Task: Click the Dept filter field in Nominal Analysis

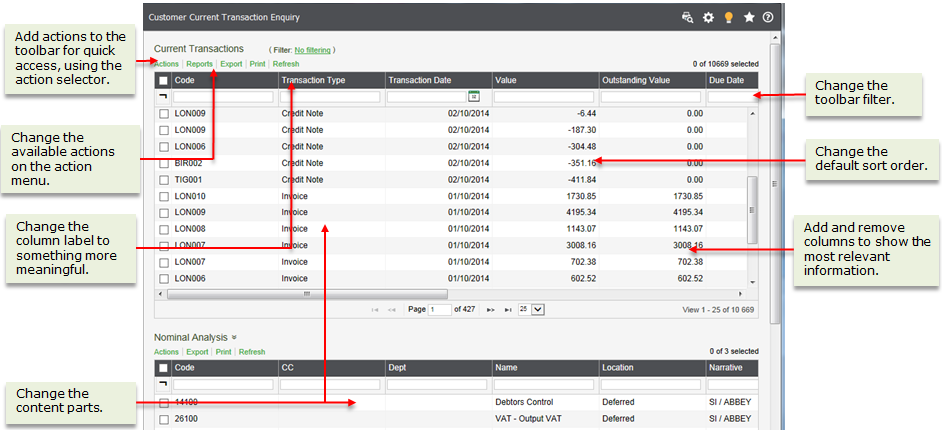Action: coord(437,384)
